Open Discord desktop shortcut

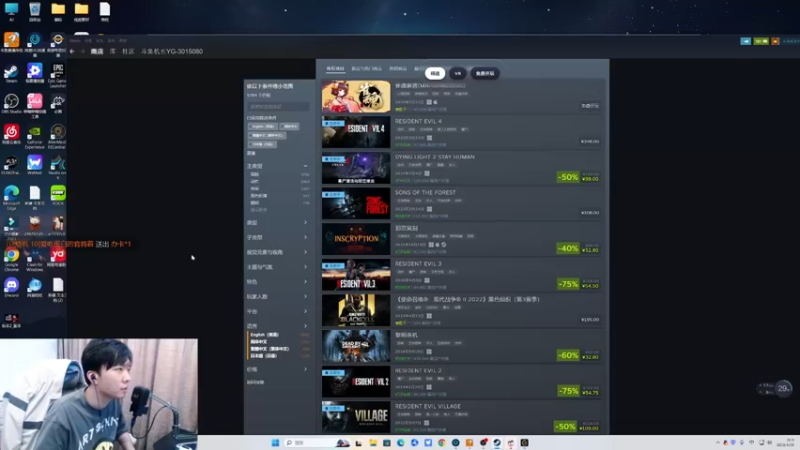click(11, 287)
